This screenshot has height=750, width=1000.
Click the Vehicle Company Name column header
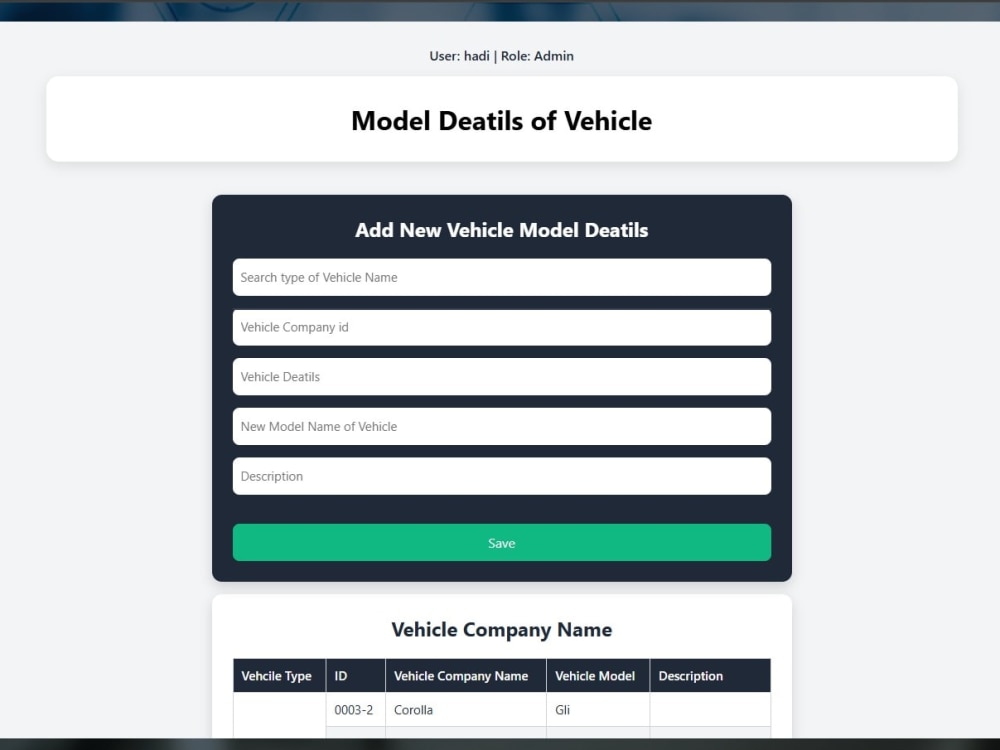pos(466,676)
